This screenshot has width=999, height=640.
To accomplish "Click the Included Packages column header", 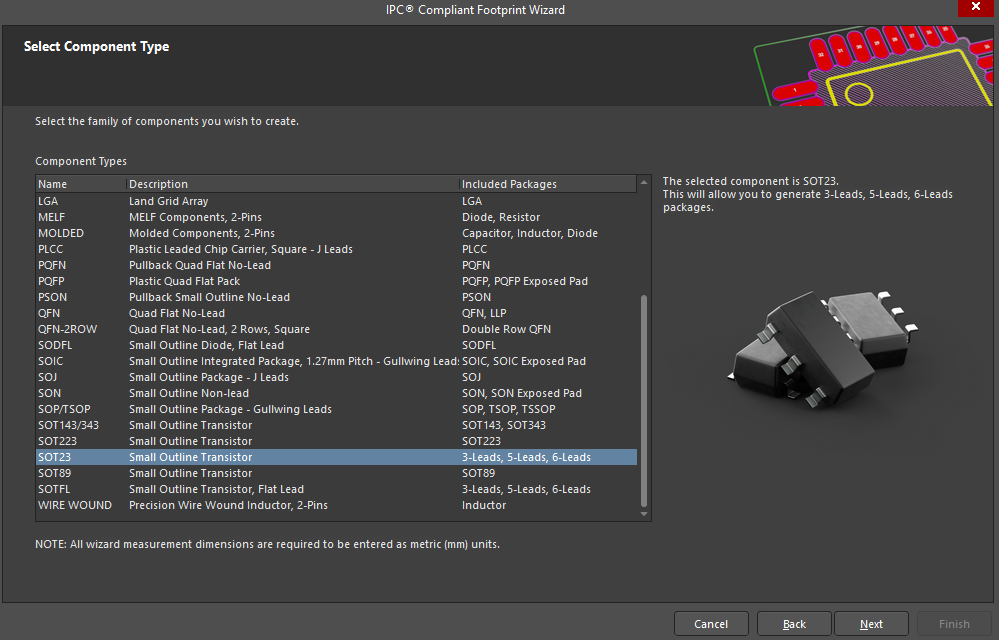I will 546,184.
